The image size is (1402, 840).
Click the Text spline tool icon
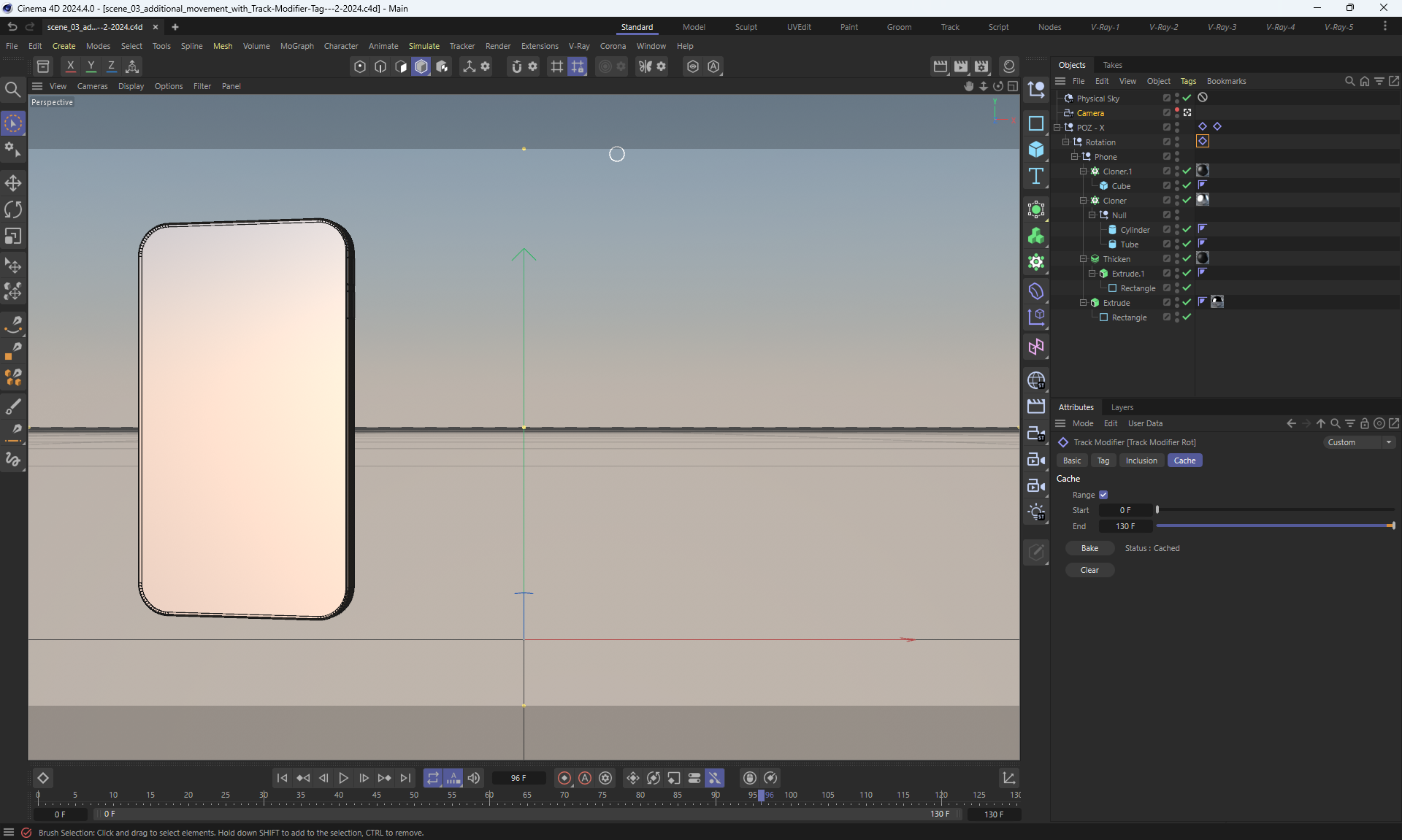(1035, 176)
